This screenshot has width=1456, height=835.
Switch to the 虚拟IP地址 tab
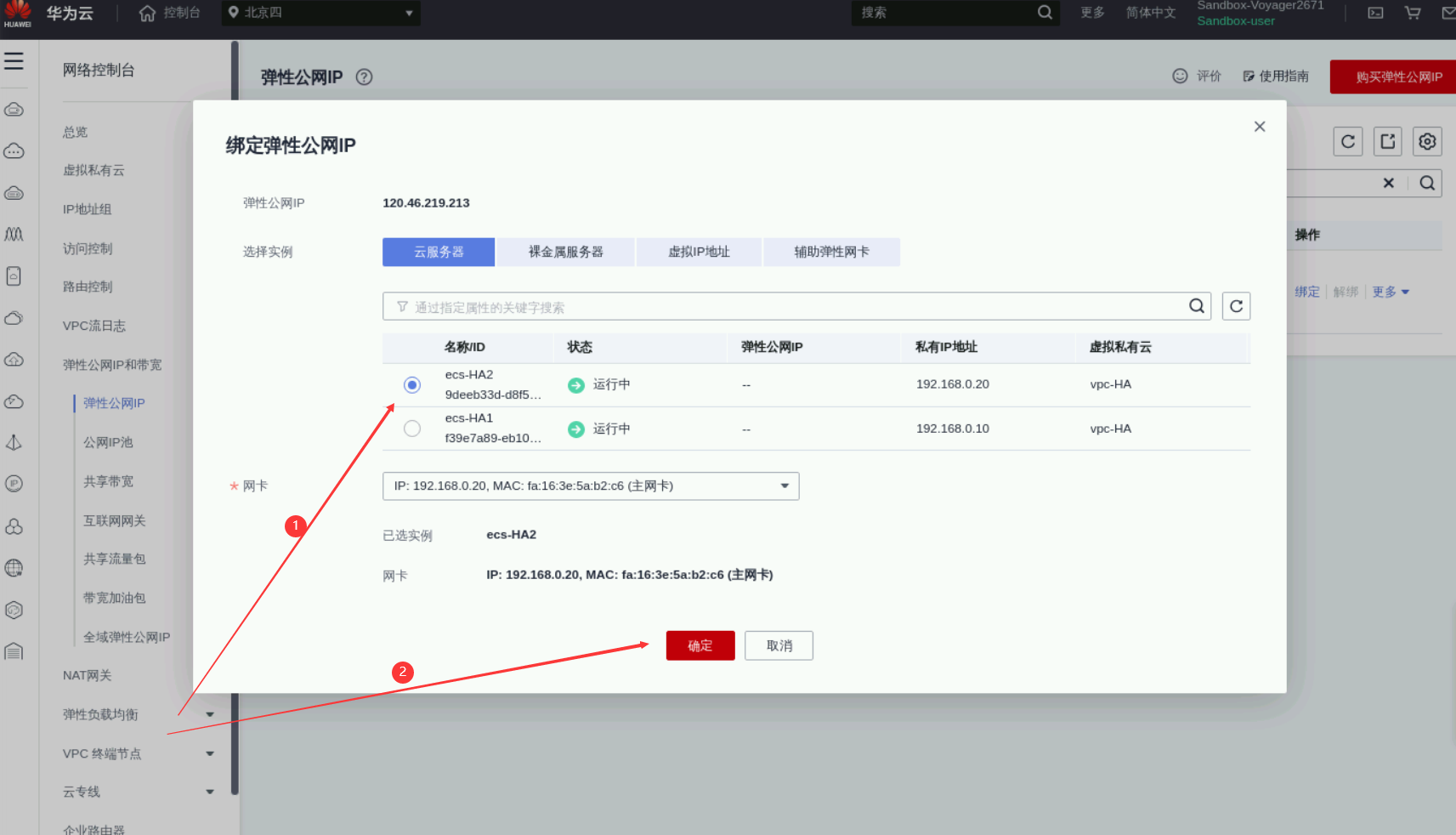(x=699, y=252)
